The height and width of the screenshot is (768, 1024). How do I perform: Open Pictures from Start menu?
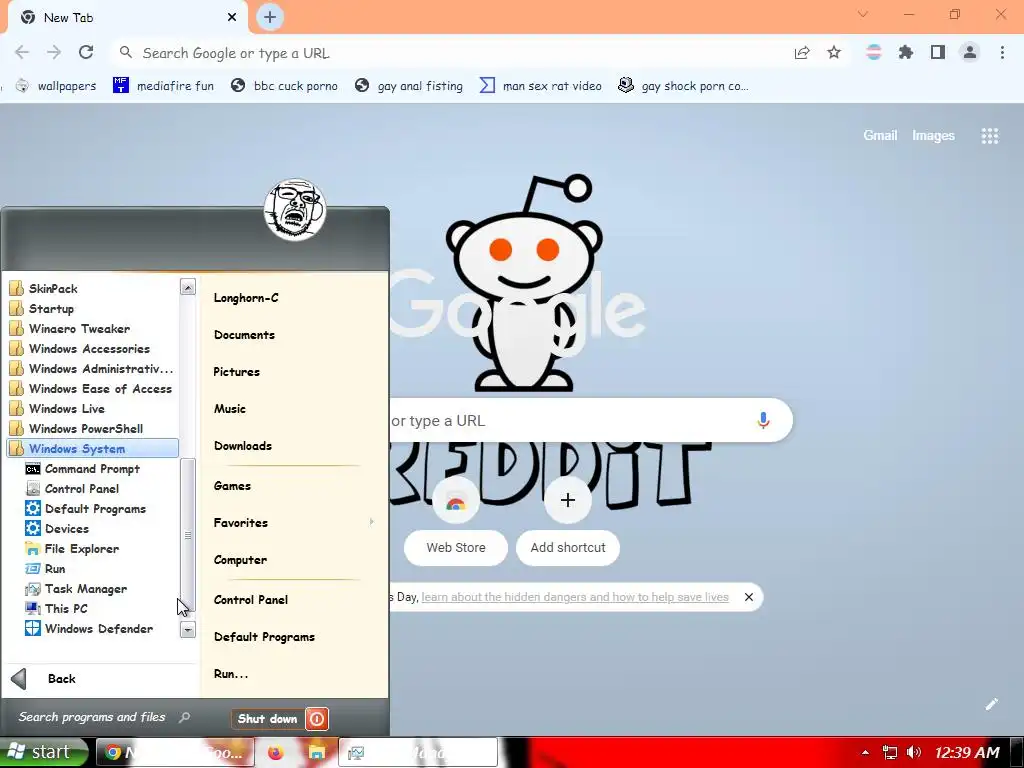coord(236,372)
